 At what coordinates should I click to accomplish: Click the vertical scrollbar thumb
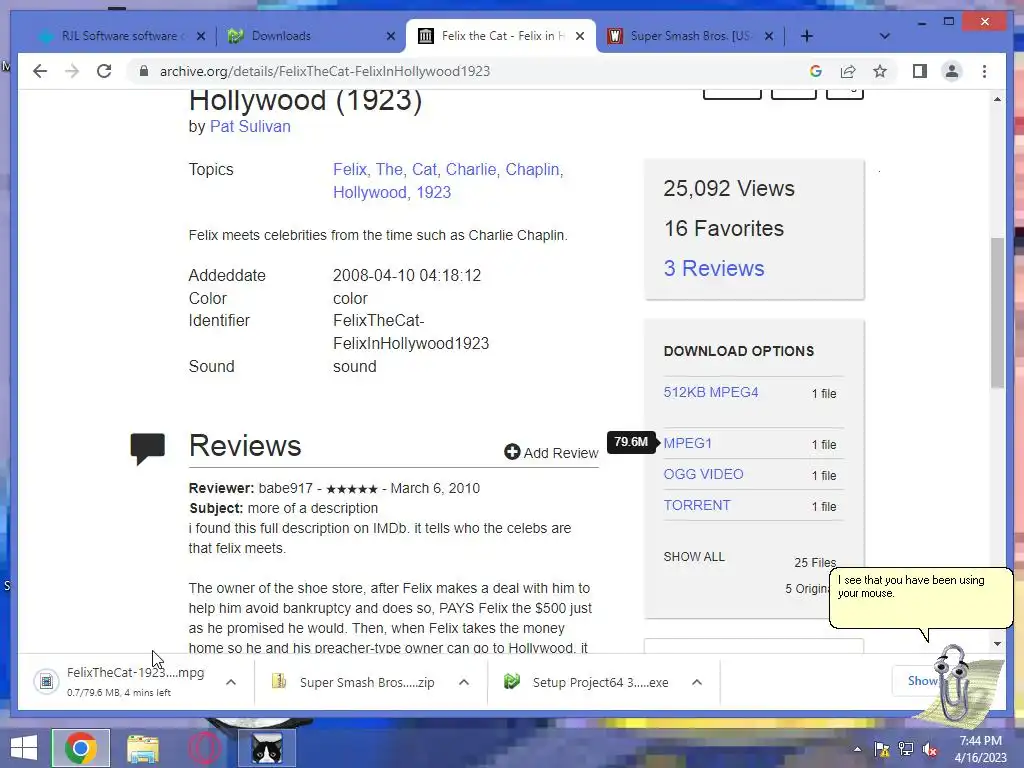tap(997, 313)
